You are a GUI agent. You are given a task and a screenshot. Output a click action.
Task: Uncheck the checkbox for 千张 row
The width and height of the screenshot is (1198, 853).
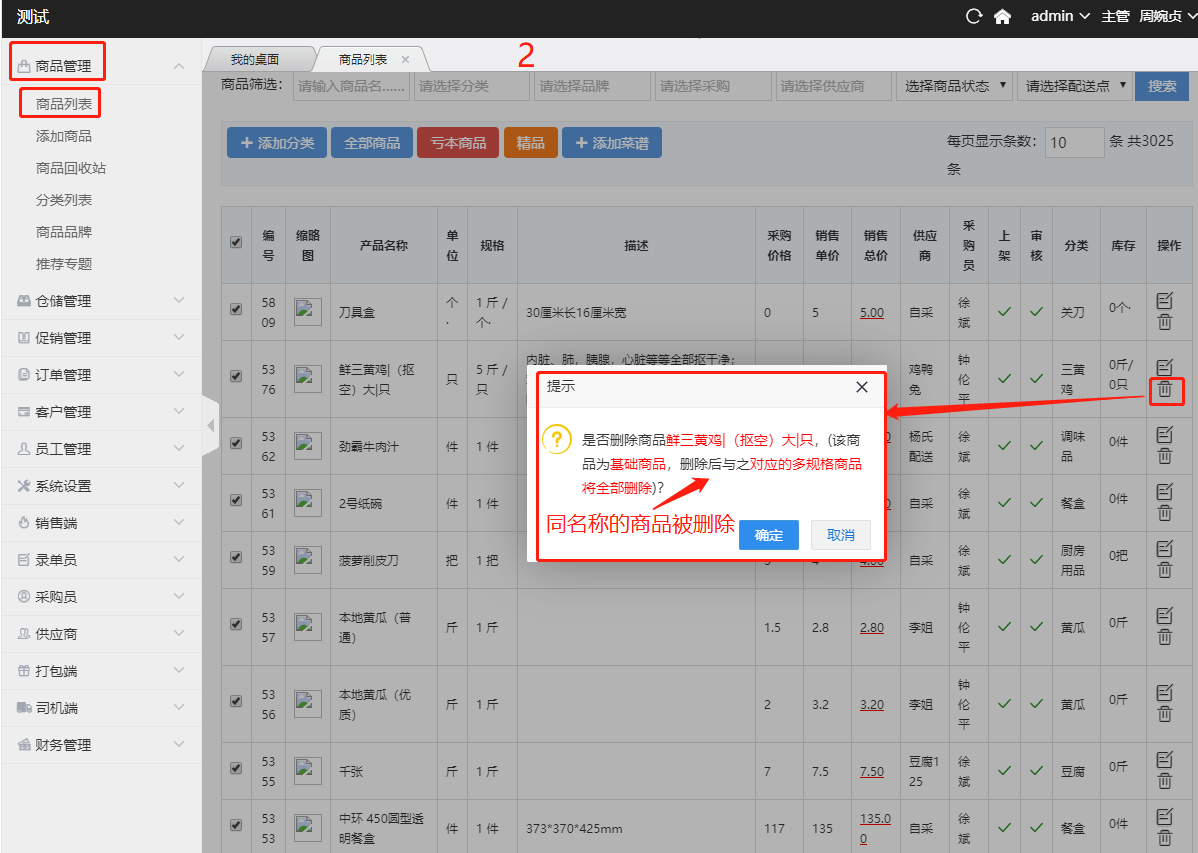[x=236, y=768]
